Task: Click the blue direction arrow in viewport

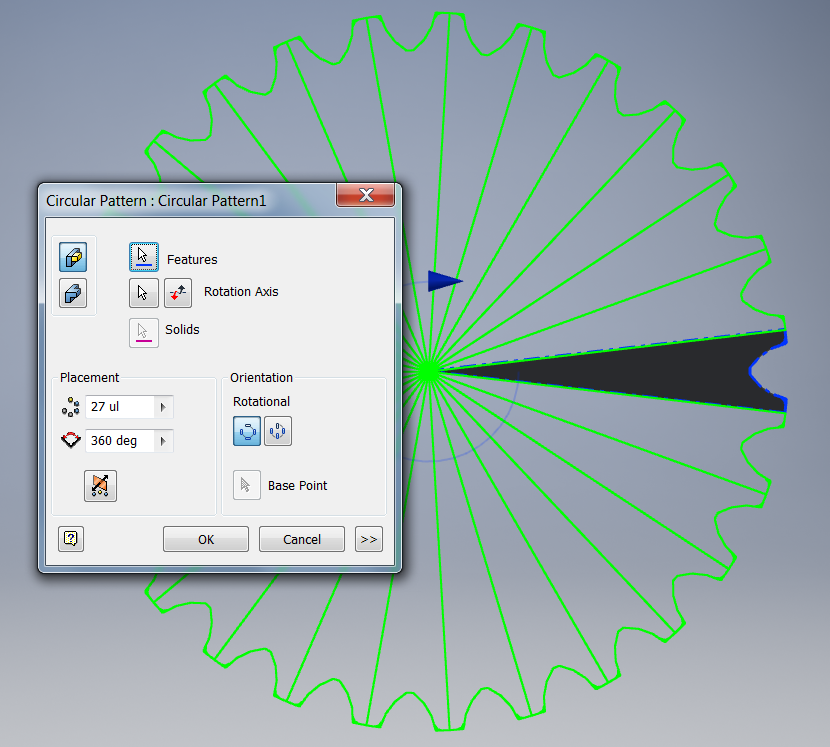Action: coord(445,281)
